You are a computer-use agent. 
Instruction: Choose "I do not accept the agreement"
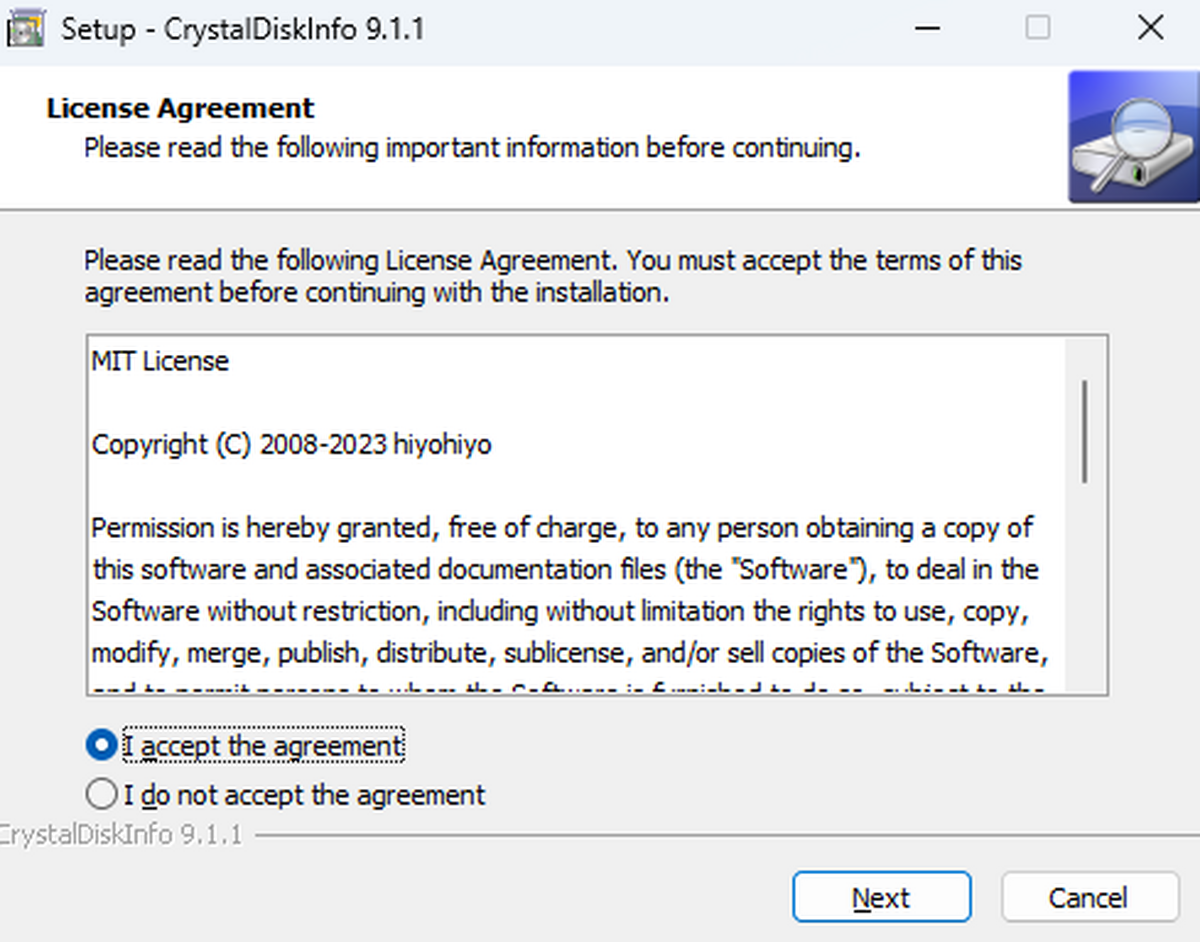coord(101,795)
